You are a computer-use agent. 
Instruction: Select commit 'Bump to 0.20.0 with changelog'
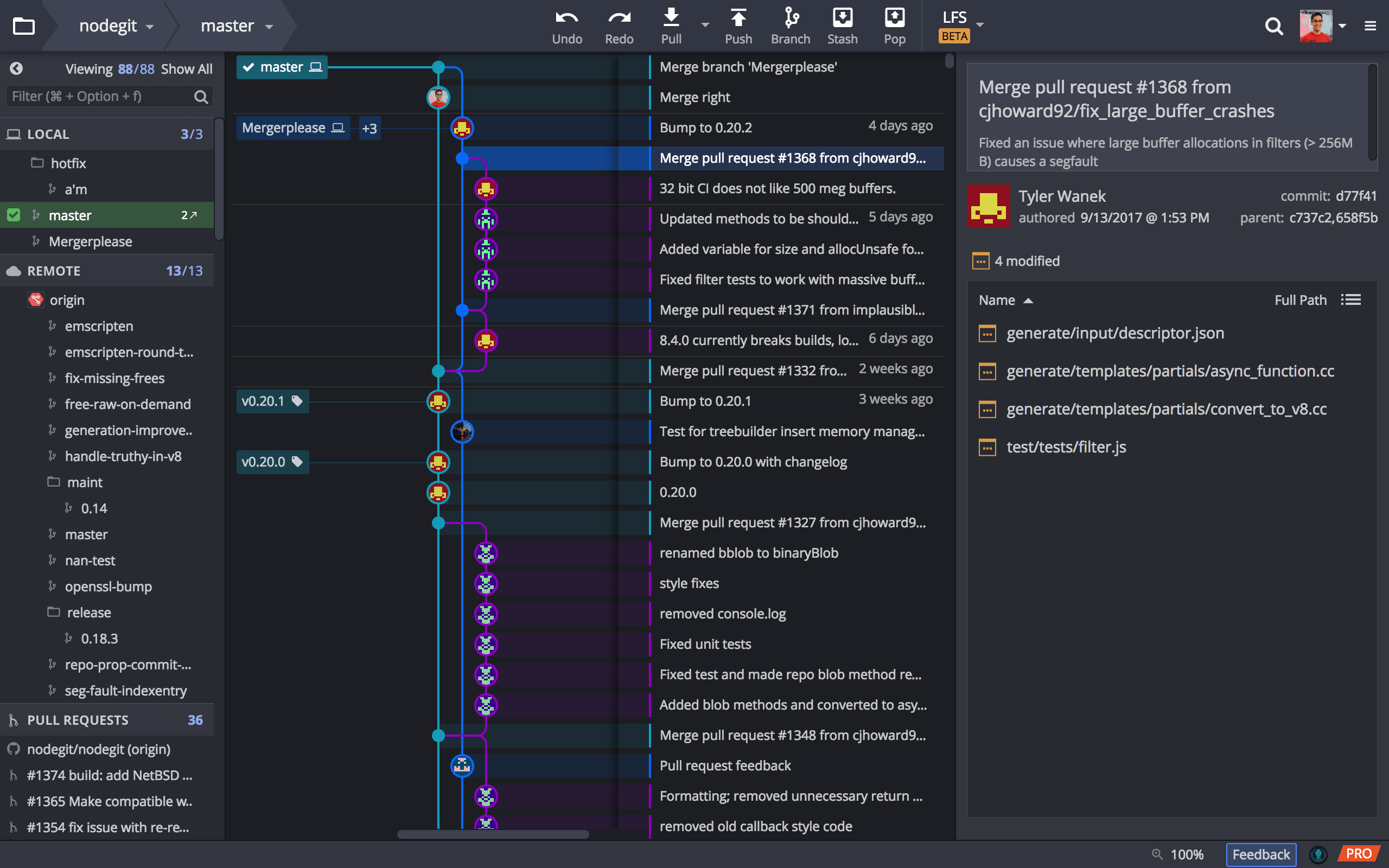click(753, 462)
